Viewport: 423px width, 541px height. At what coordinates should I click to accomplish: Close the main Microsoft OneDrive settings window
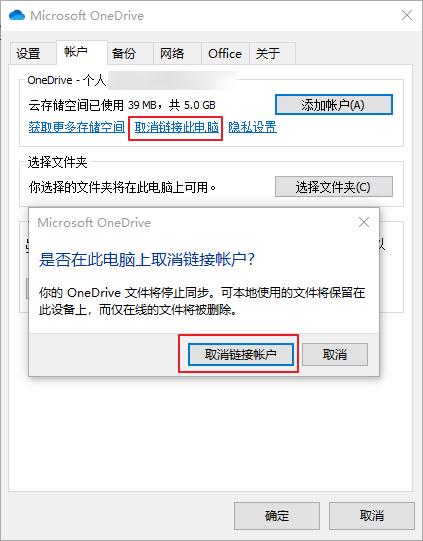coord(407,15)
